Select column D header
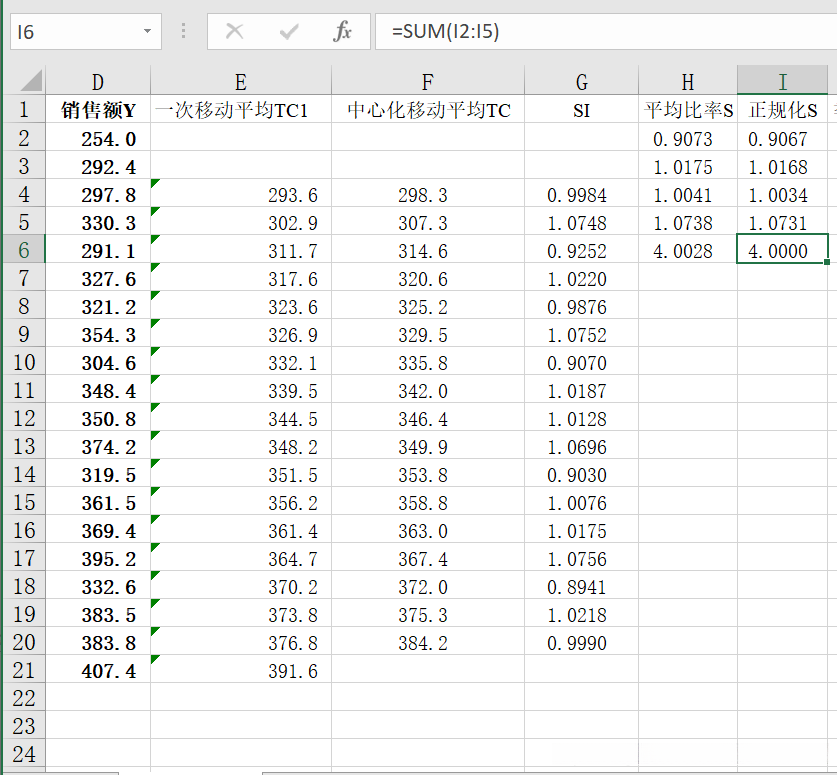837x775 pixels. (98, 82)
